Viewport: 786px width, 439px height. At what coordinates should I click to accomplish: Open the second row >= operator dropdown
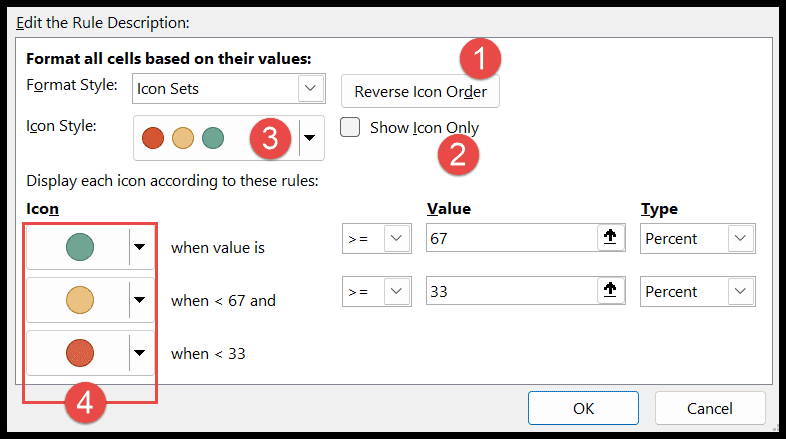397,291
